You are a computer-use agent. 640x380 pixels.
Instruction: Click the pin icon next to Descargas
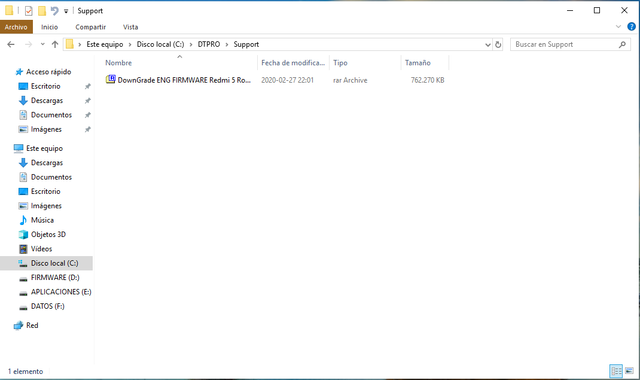coord(87,101)
